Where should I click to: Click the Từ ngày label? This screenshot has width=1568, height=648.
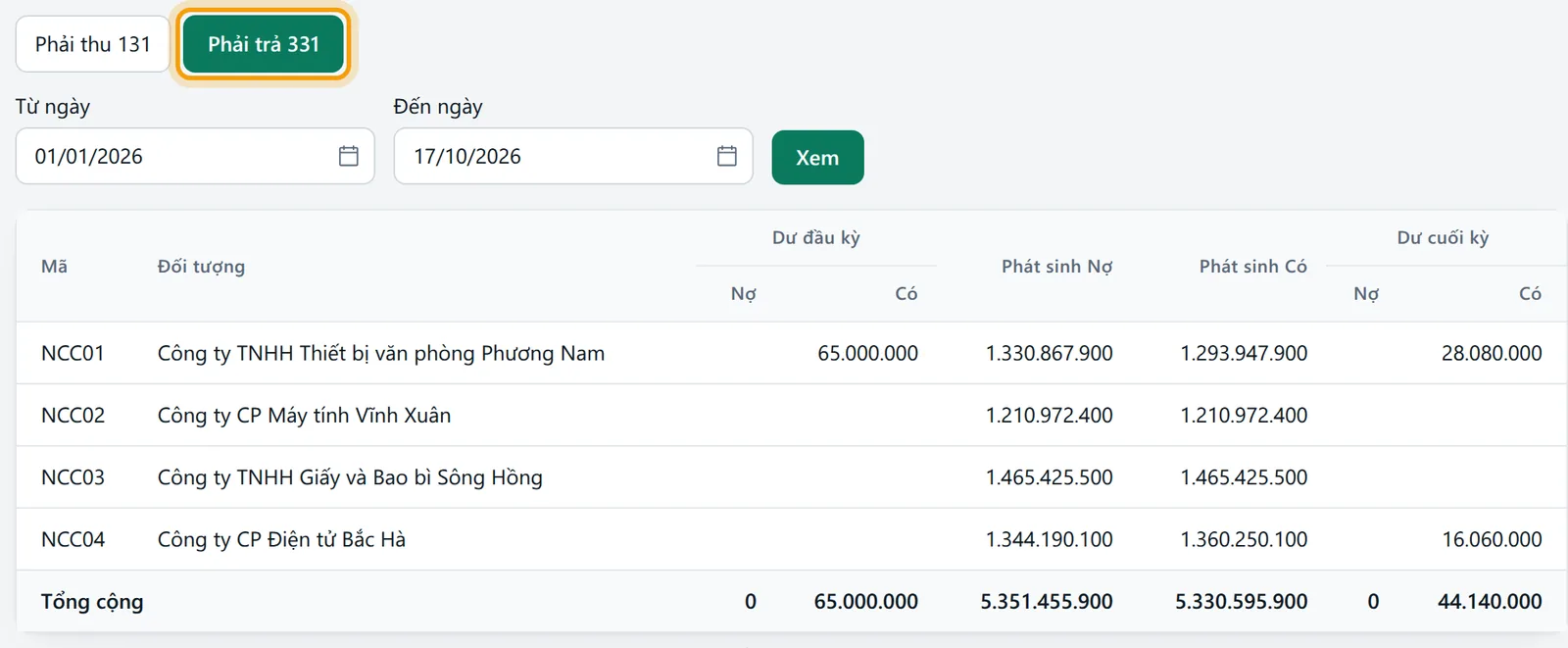click(53, 107)
